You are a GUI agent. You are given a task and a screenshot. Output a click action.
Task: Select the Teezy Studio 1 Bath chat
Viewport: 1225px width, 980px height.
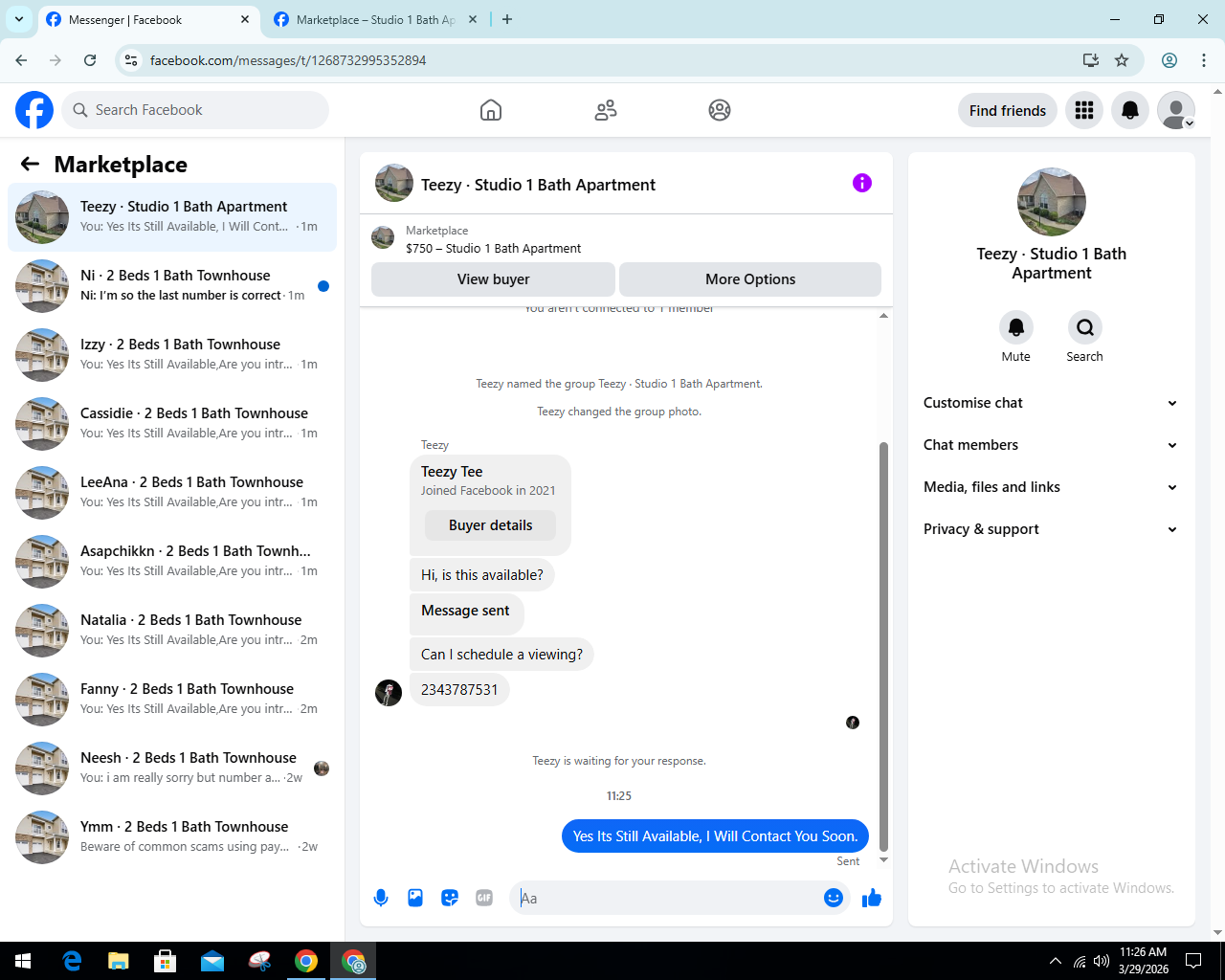point(172,216)
